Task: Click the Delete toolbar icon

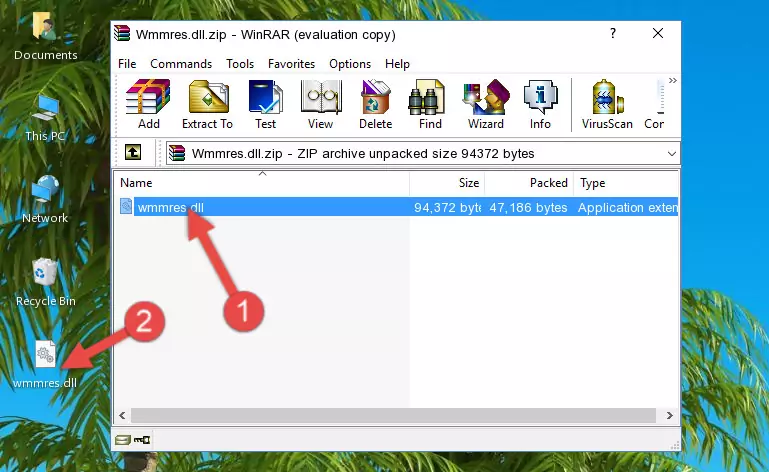Action: pos(375,105)
